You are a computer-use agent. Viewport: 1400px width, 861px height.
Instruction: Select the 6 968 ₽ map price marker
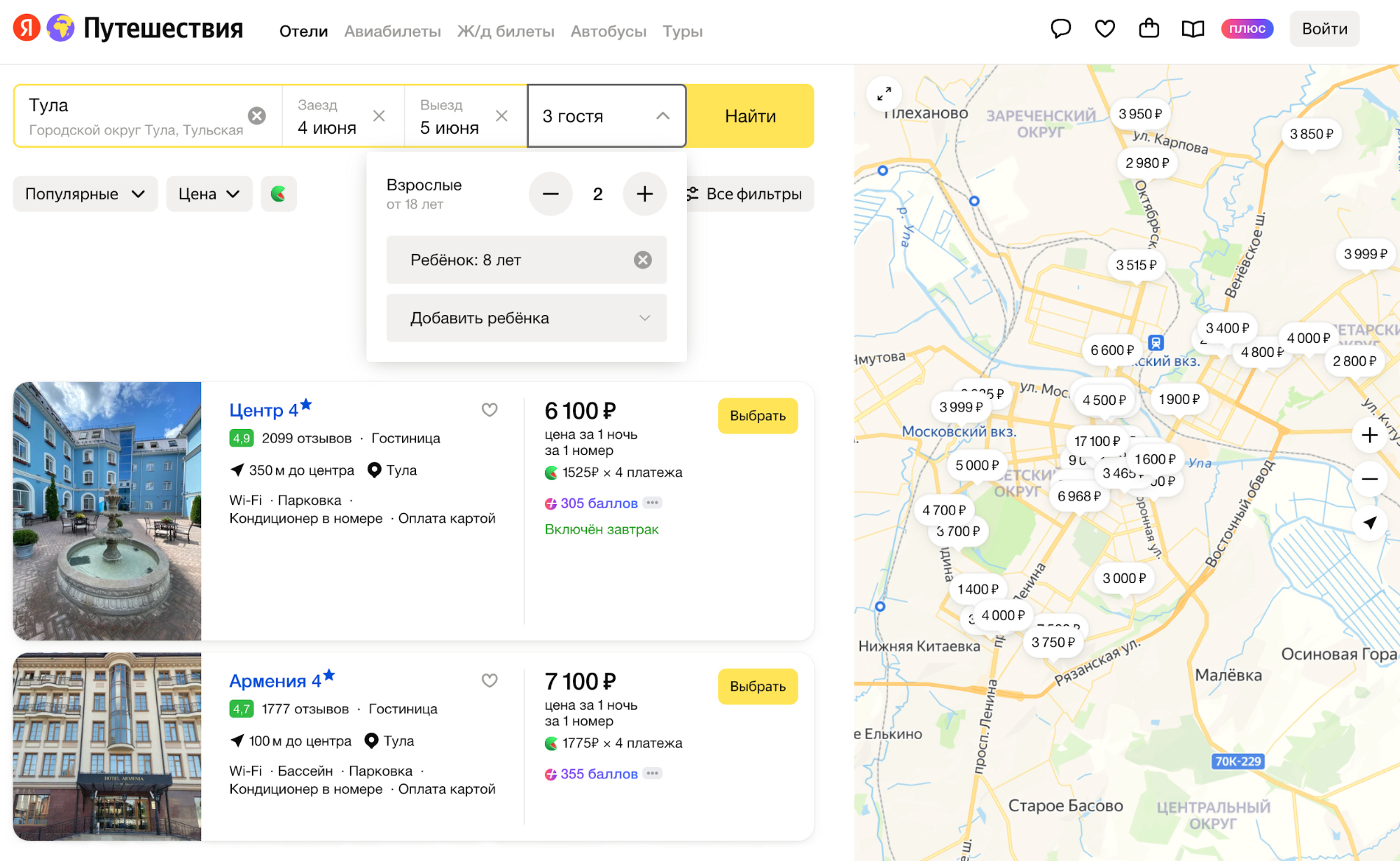point(1079,496)
